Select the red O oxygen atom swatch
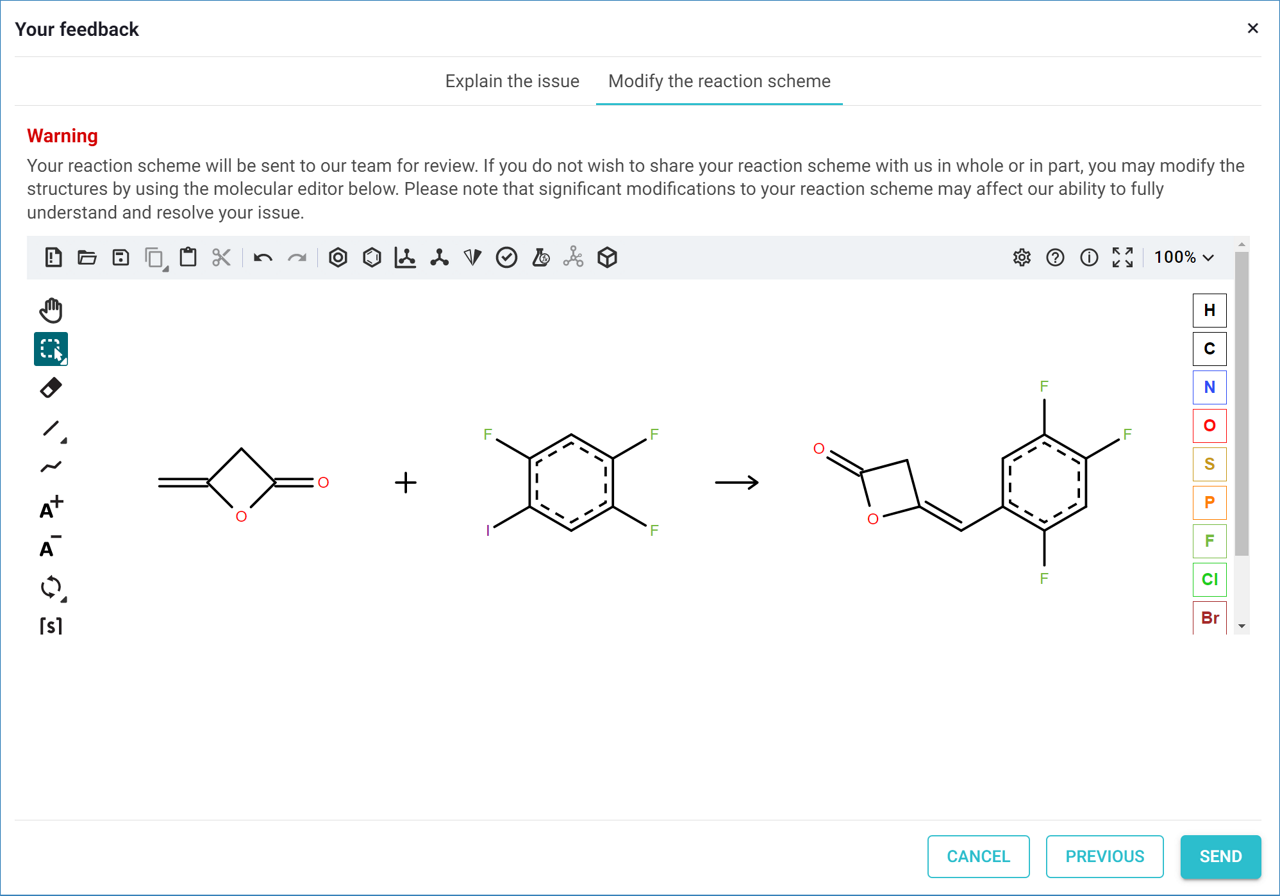Viewport: 1280px width, 896px height. click(x=1209, y=426)
